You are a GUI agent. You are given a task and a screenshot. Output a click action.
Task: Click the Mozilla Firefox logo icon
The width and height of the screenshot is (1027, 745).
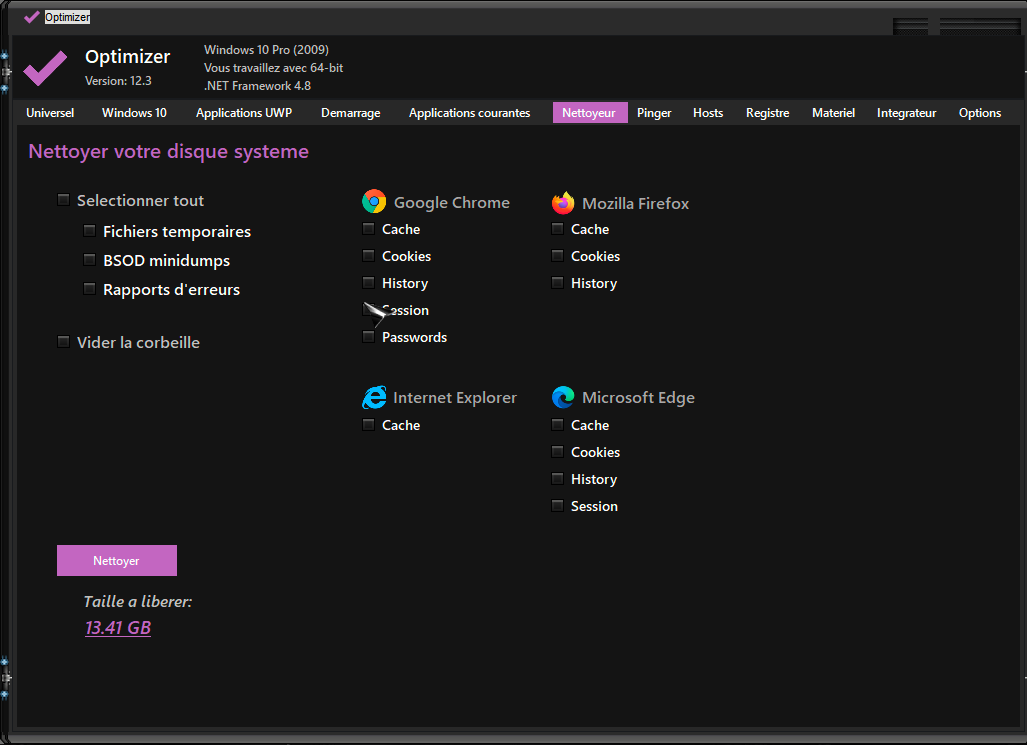(x=563, y=203)
